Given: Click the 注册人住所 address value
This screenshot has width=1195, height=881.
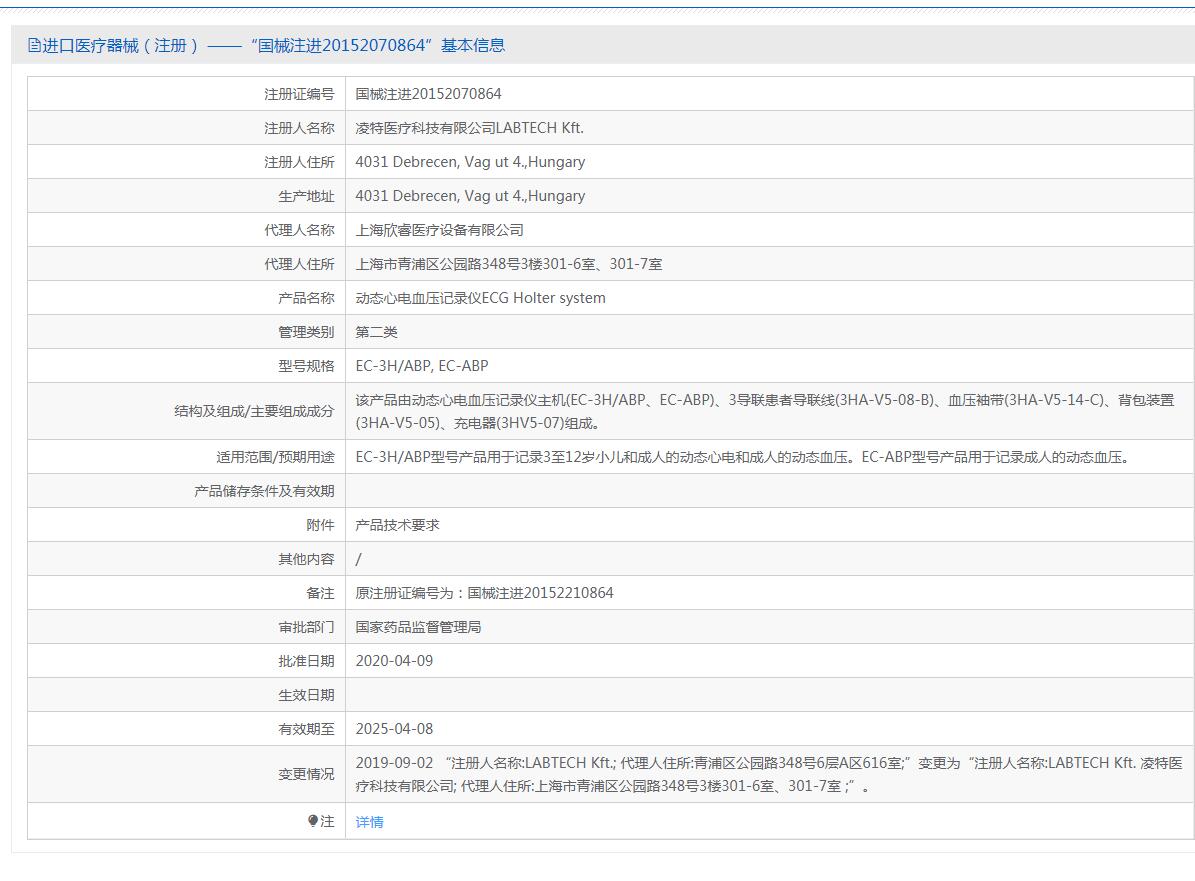Looking at the screenshot, I should 470,162.
